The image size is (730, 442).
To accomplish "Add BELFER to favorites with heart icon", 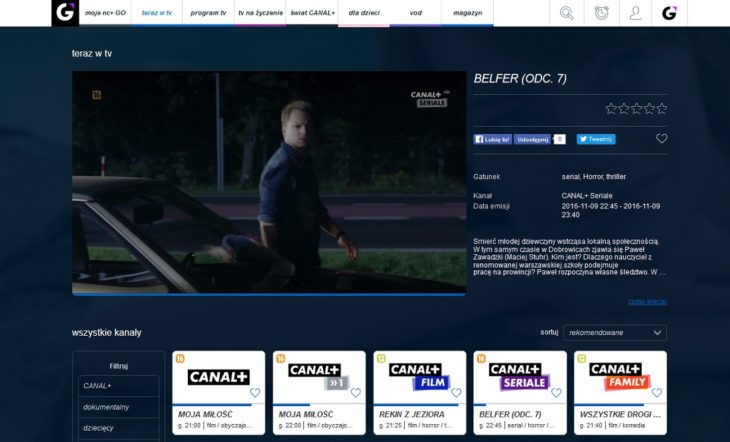I will (x=662, y=138).
